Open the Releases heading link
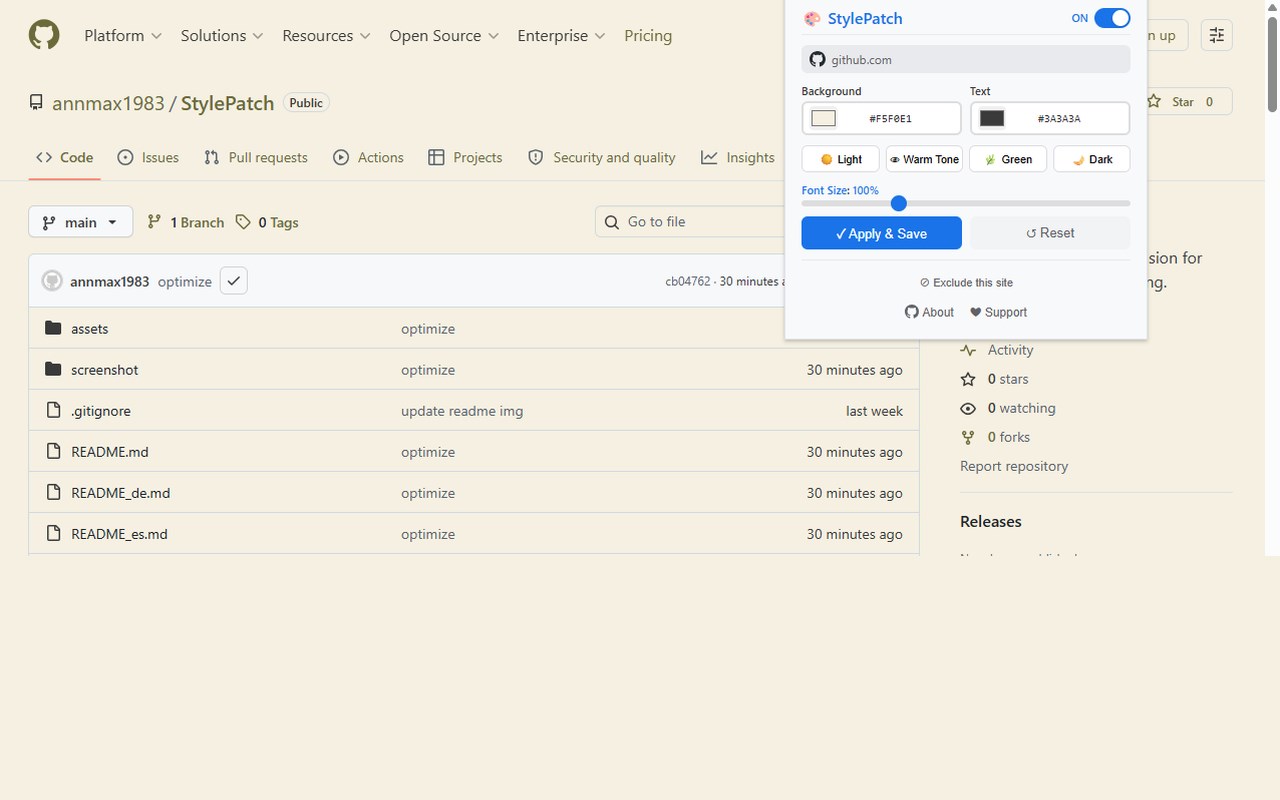1280x800 pixels. click(x=991, y=521)
